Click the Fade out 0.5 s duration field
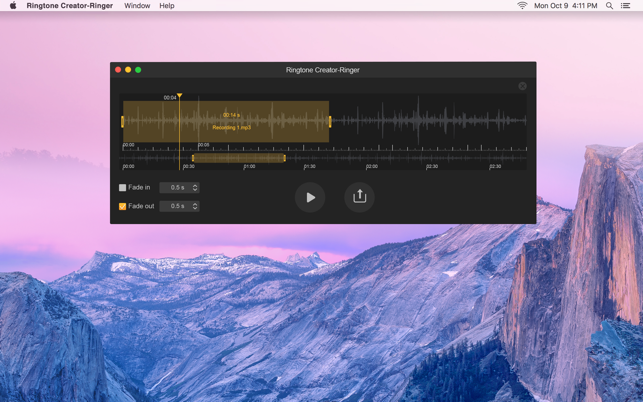 pyautogui.click(x=176, y=206)
